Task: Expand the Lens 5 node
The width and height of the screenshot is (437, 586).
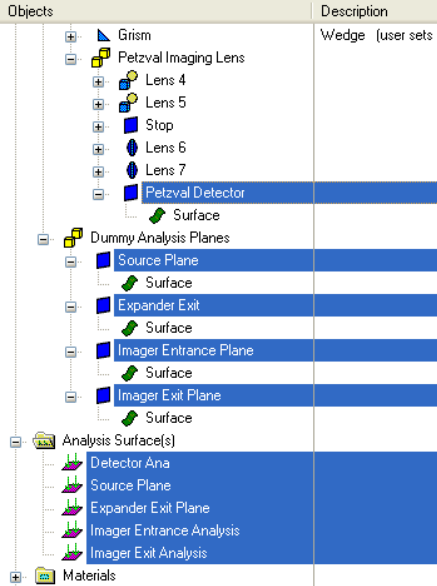Action: click(98, 104)
